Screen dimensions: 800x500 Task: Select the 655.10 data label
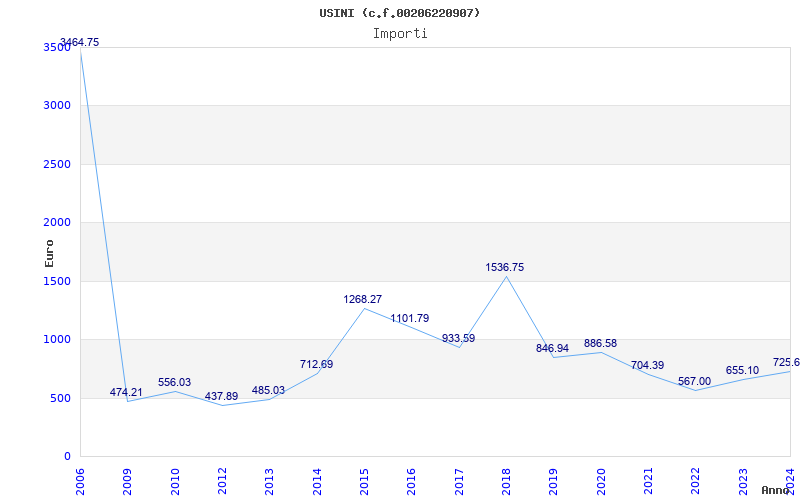(742, 370)
